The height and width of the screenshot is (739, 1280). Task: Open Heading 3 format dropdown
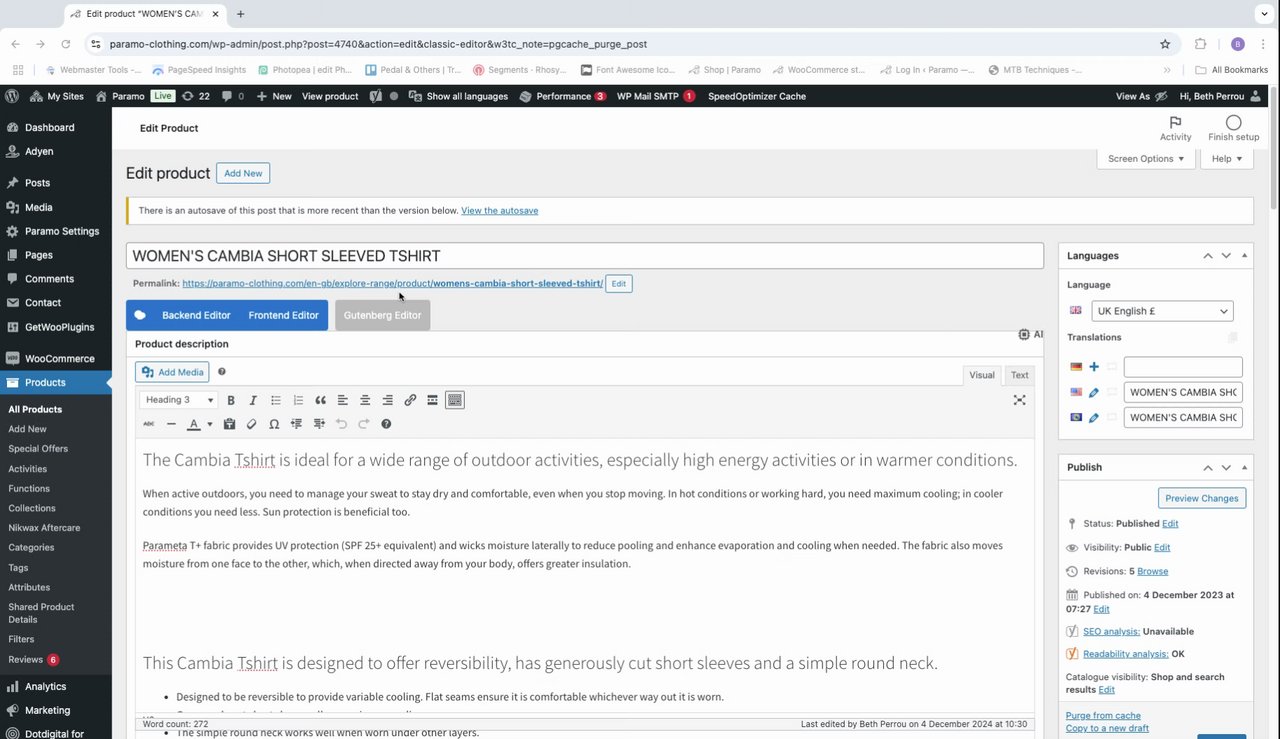(179, 400)
